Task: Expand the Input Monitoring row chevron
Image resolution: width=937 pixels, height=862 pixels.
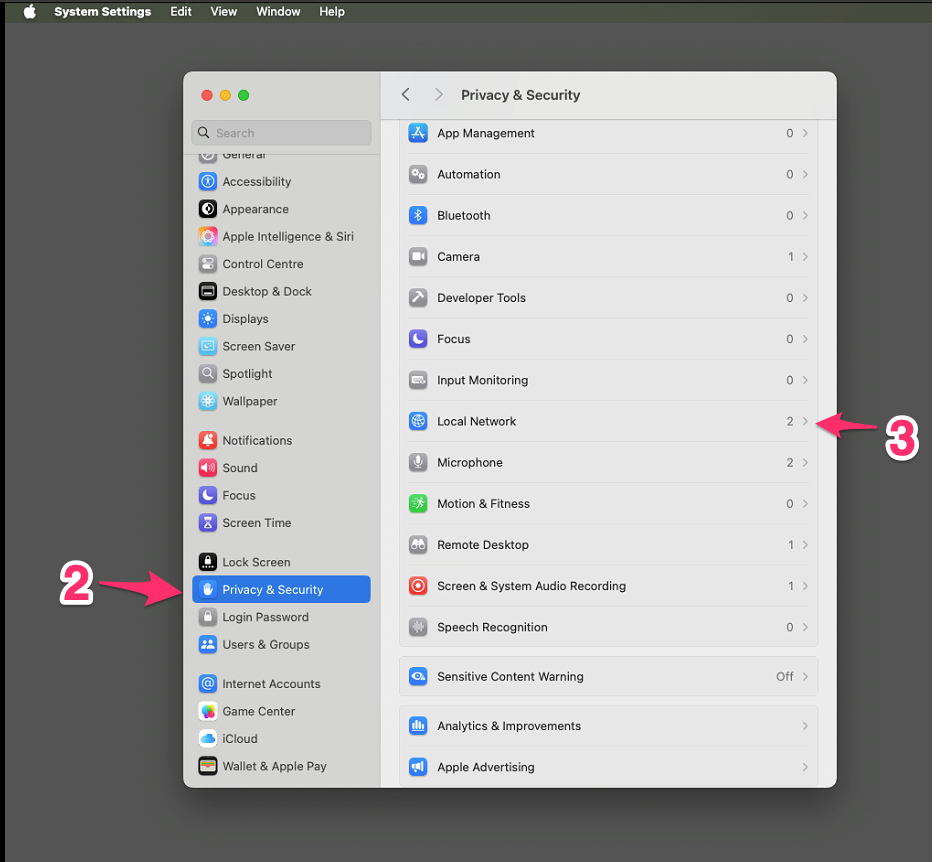Action: [805, 380]
